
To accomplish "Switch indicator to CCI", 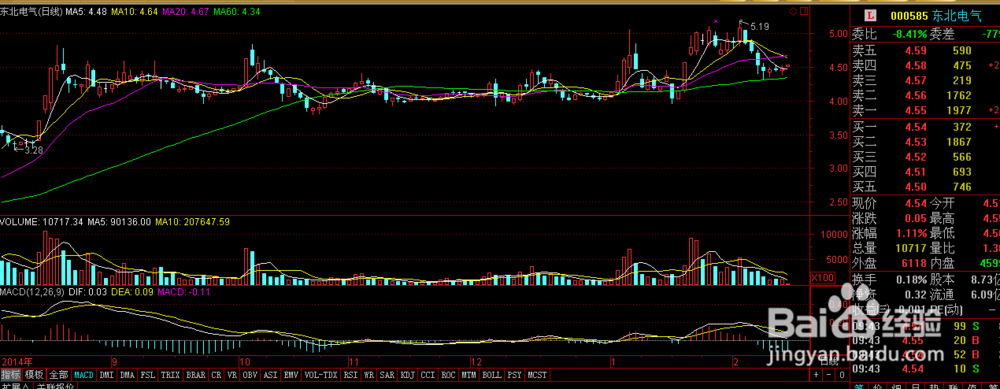I will coord(428,375).
